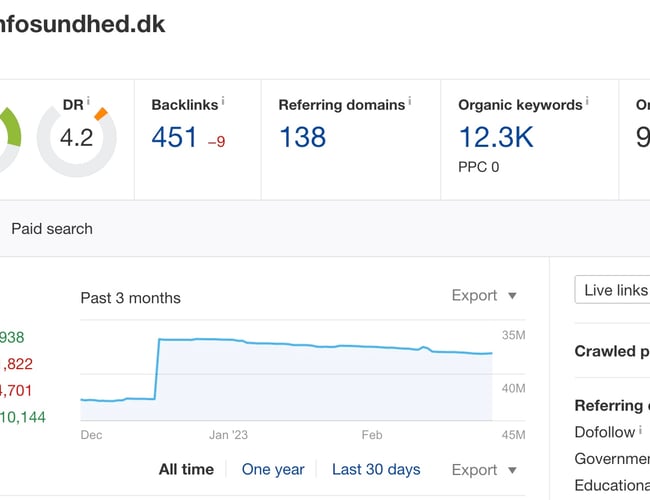Open the 451 backlinks count
Viewport: 650px width, 500px height.
(175, 137)
